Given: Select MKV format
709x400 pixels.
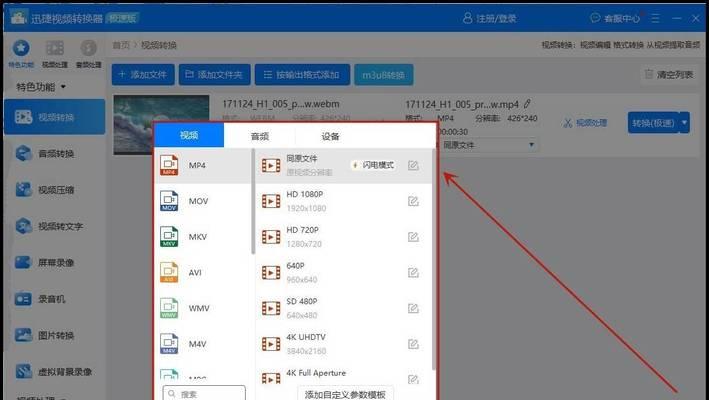Looking at the screenshot, I should (203, 237).
